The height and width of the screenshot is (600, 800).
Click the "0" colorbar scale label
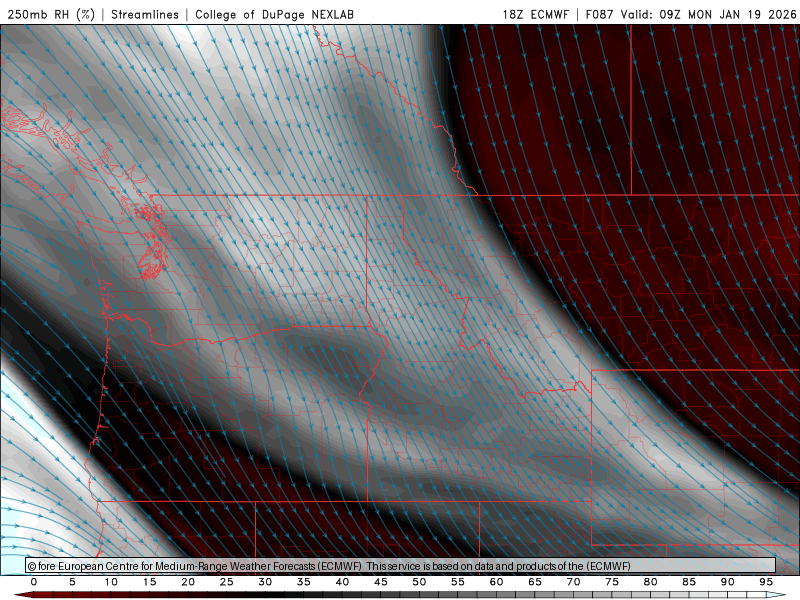coord(34,582)
